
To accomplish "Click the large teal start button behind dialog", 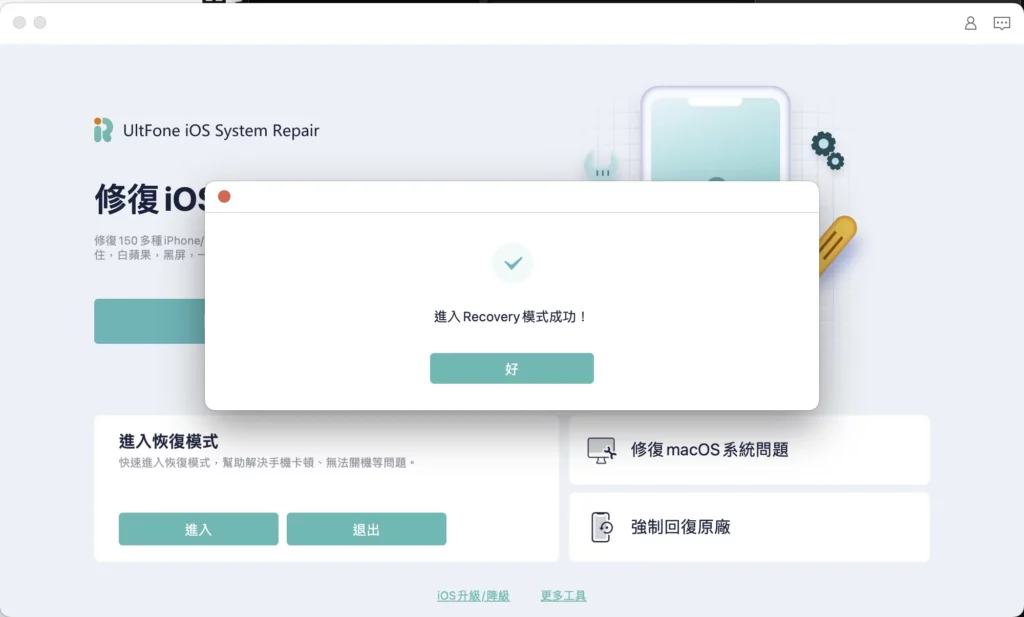I will coord(150,321).
